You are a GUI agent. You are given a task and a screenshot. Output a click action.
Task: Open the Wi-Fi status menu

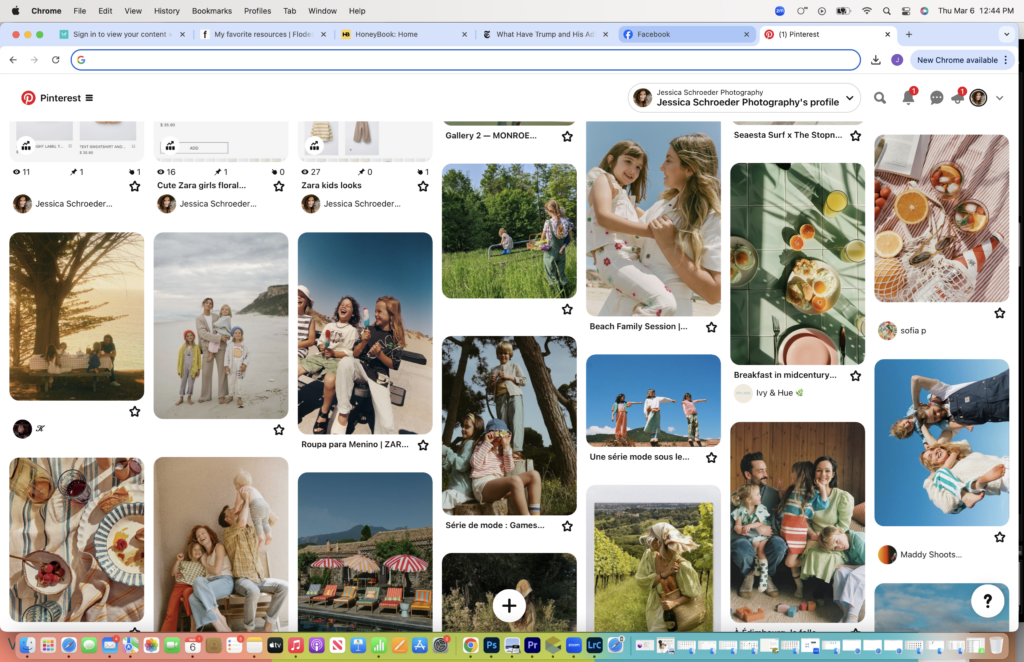(x=867, y=10)
